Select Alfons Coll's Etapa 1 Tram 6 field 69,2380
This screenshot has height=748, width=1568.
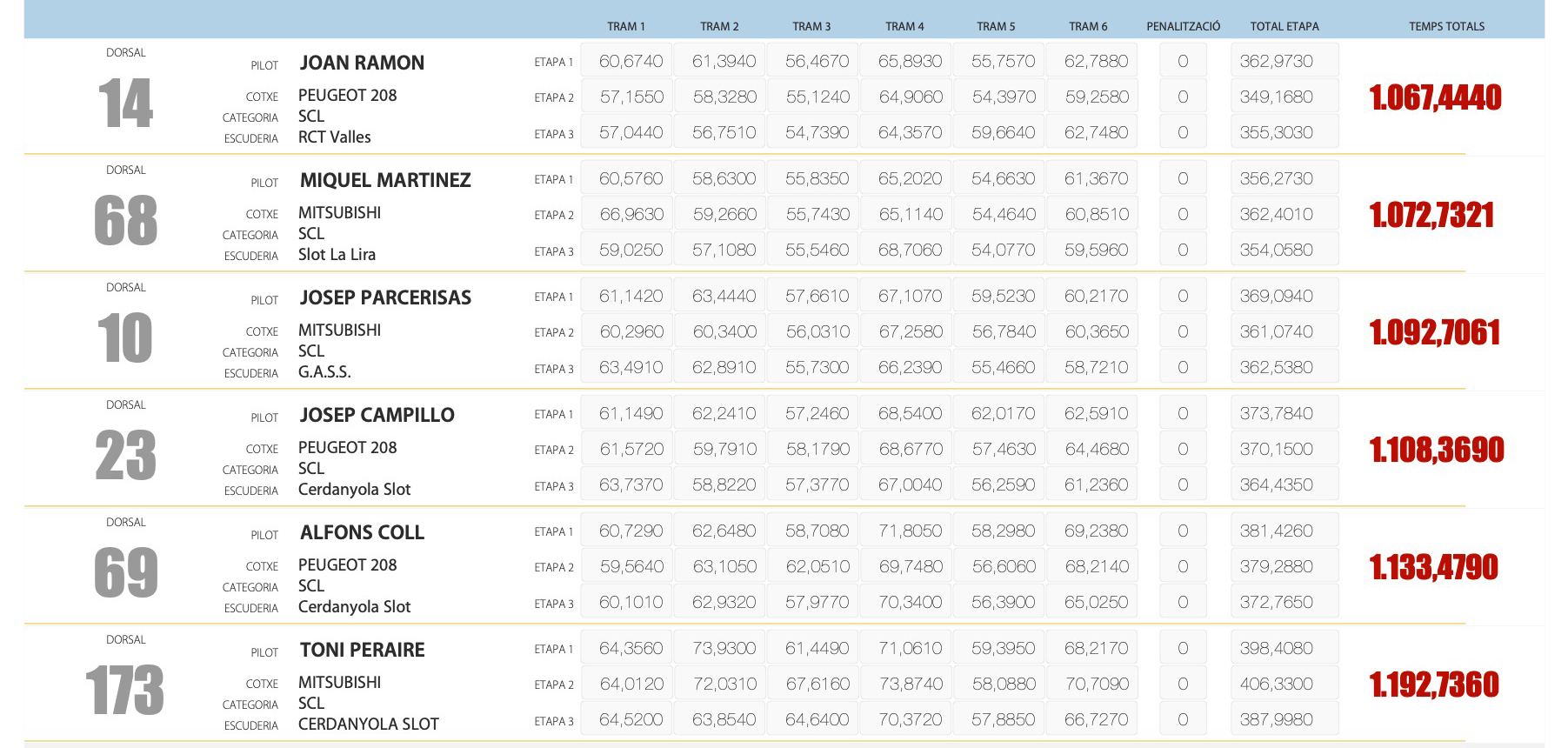click(x=1095, y=531)
